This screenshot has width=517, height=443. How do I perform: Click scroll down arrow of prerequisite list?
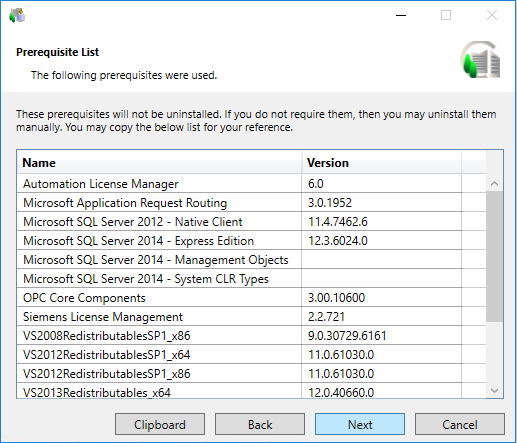[494, 390]
